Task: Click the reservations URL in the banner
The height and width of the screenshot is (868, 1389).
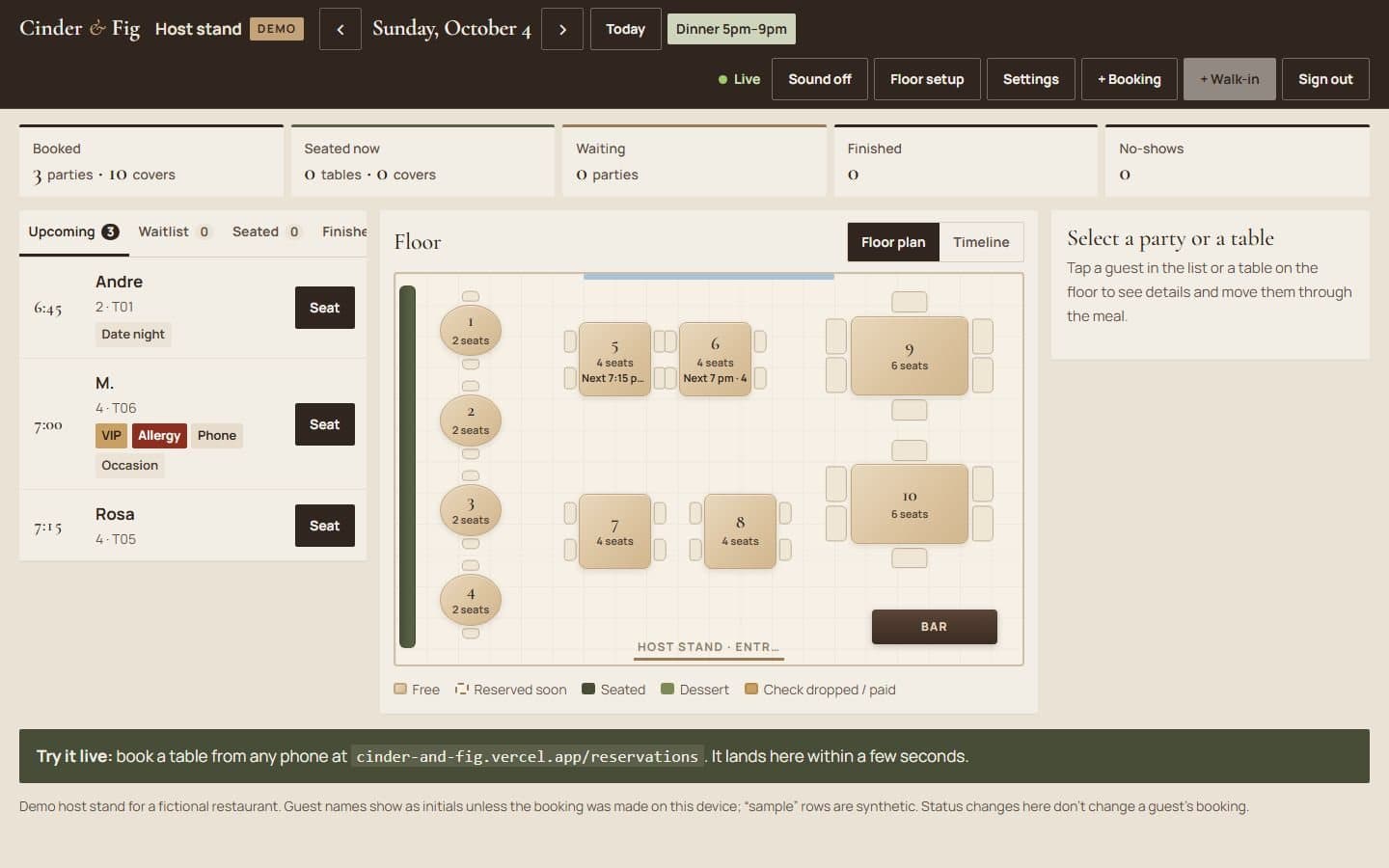Action: coord(527,757)
